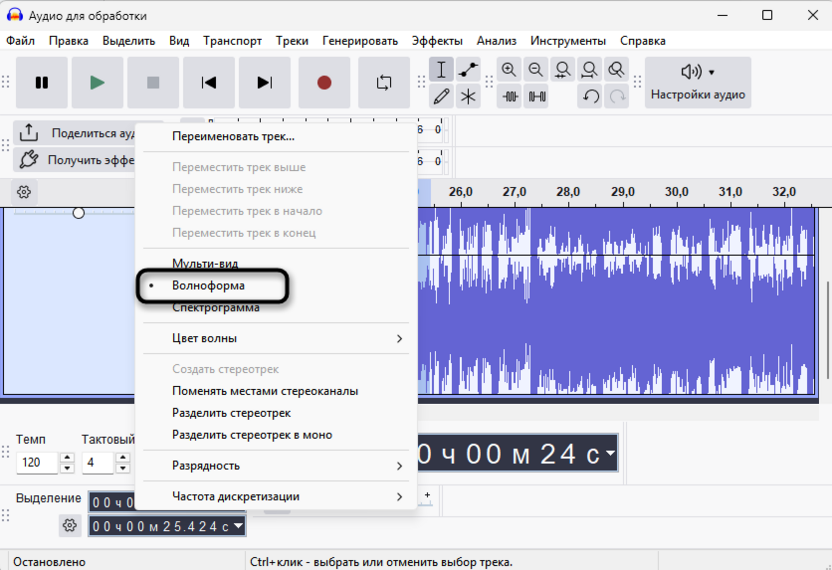Skip to start of the project
832x570 pixels.
point(209,83)
